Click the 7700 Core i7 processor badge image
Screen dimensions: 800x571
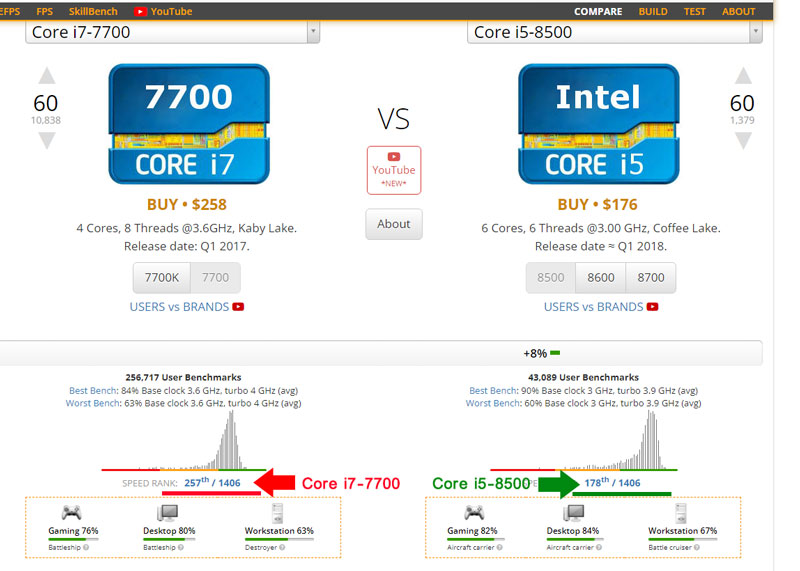click(x=189, y=123)
